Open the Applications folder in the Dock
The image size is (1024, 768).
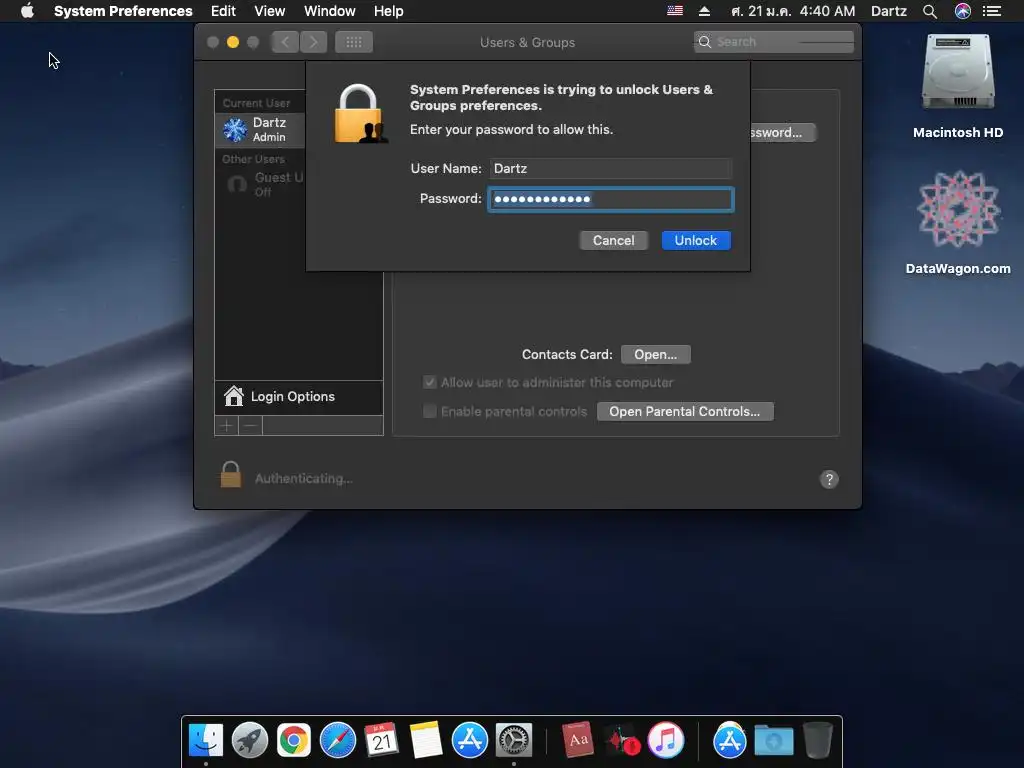click(x=729, y=740)
